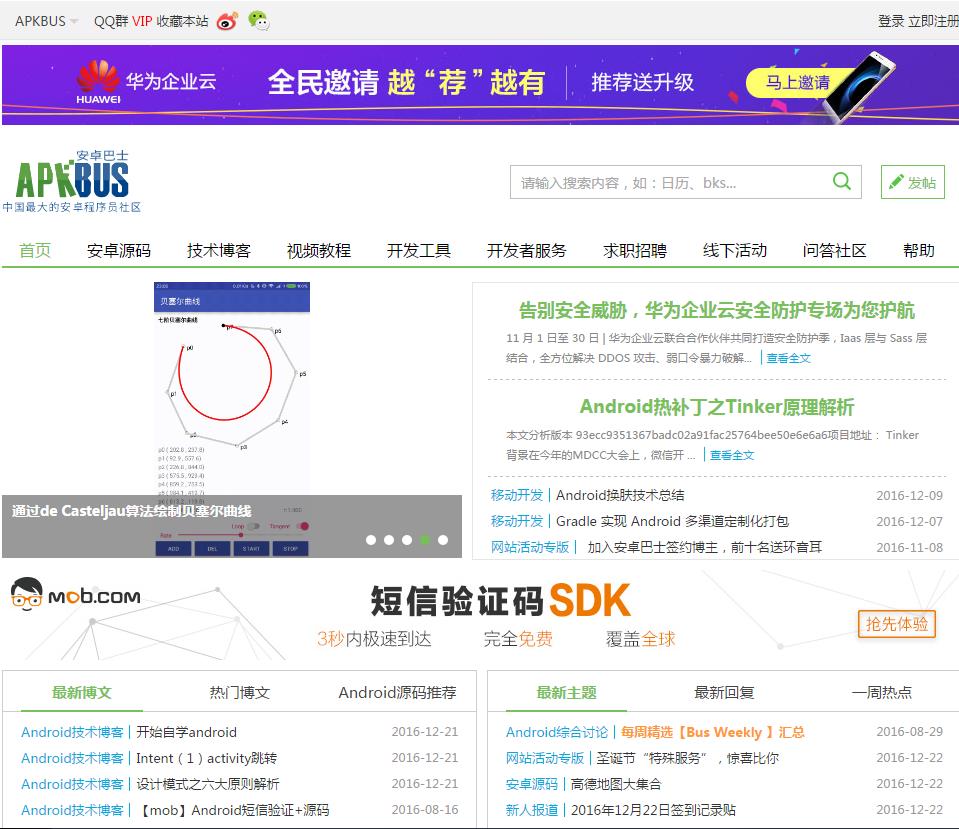
Task: Switch to 热门博文 tab
Action: [x=239, y=693]
